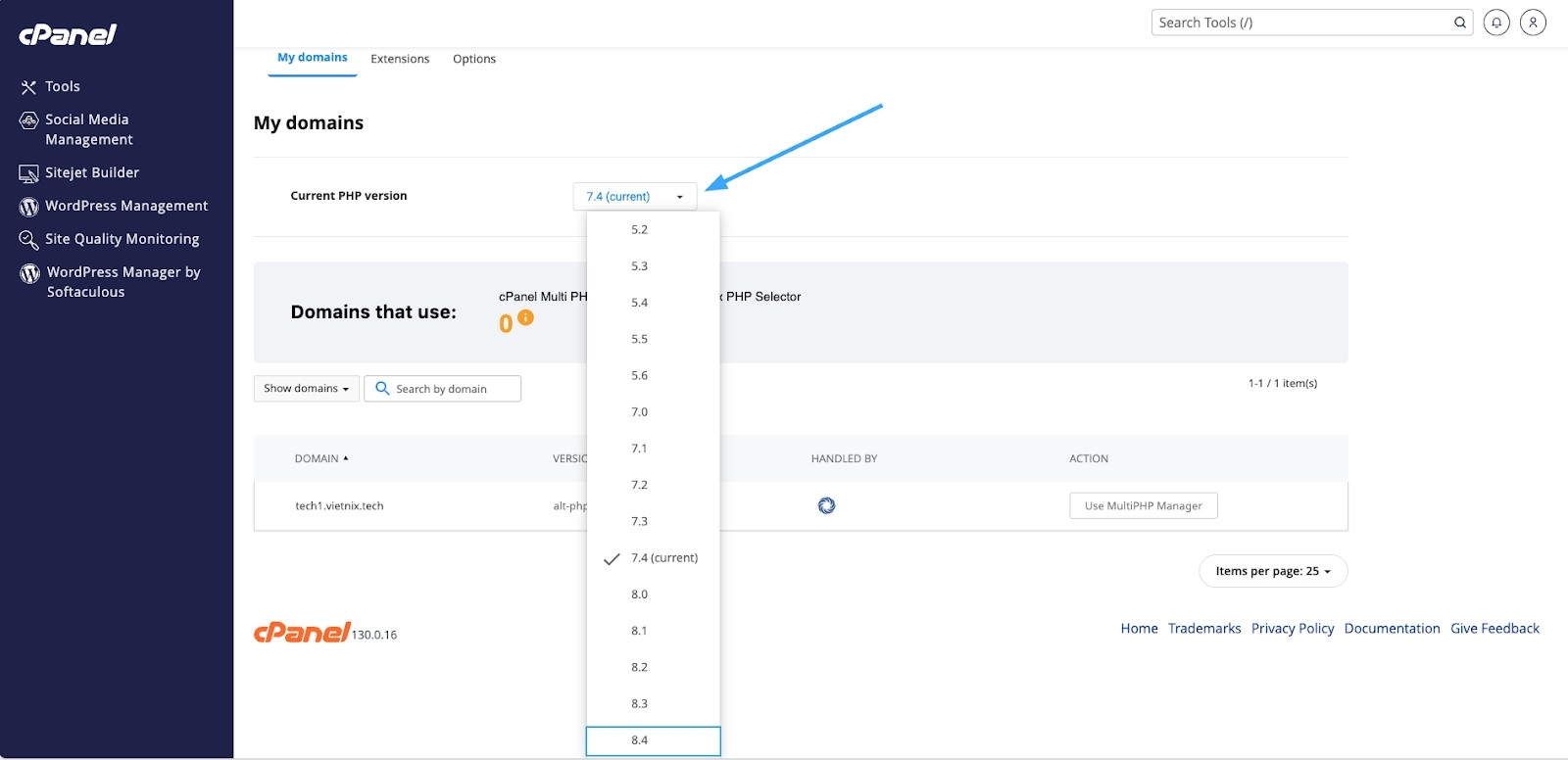Viewport: 1568px width, 760px height.
Task: Click the orange info icon beside 0
Action: click(x=526, y=317)
